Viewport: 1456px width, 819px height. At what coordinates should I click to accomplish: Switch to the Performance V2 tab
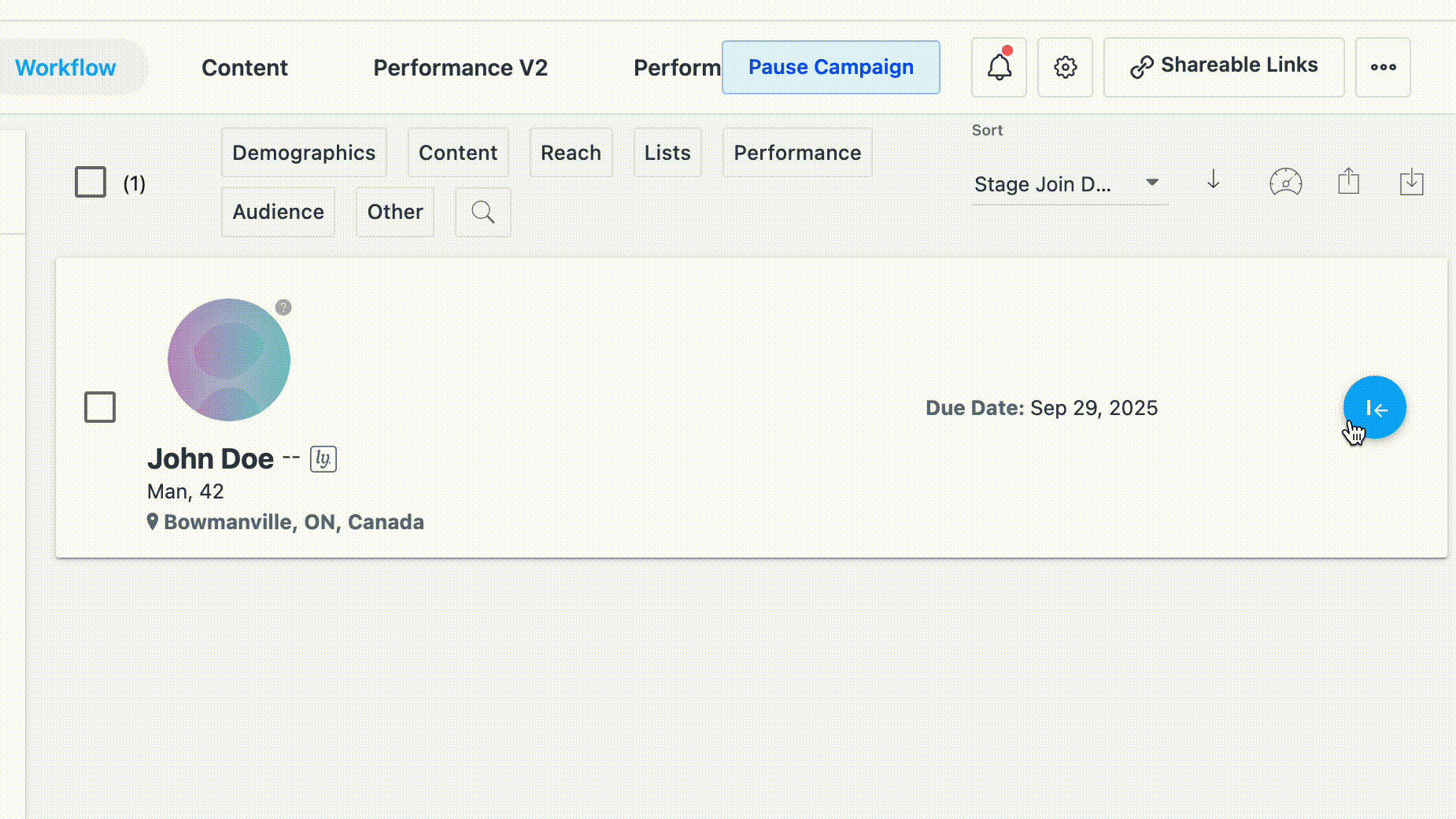460,68
